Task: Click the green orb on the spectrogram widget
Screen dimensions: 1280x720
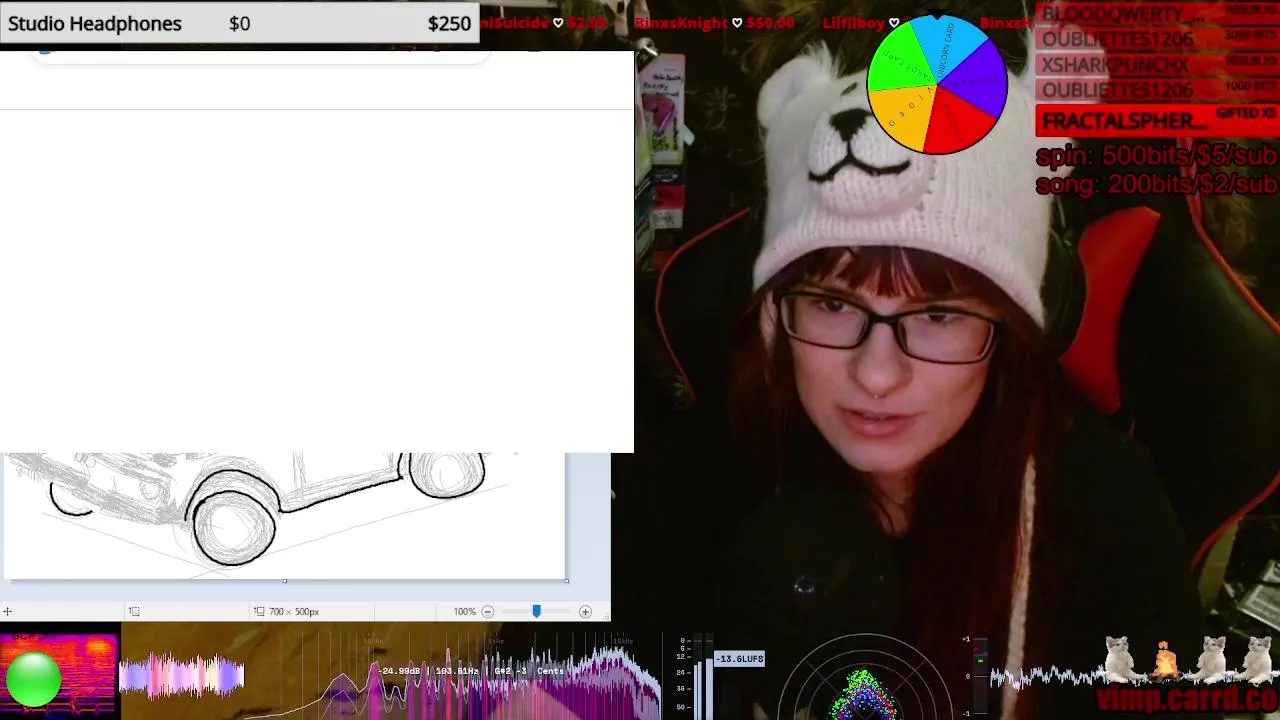Action: (x=33, y=678)
